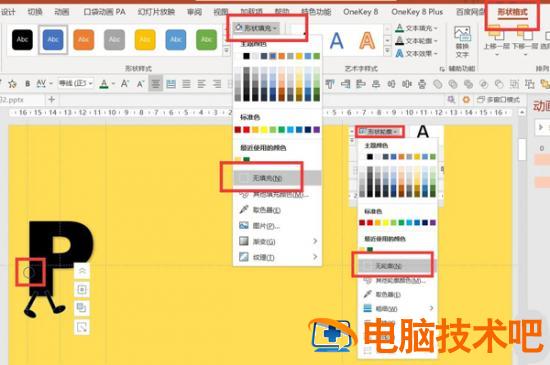The width and height of the screenshot is (550, 365).
Task: Click the magnifier icon beside 多窗口模式
Action: (451, 100)
